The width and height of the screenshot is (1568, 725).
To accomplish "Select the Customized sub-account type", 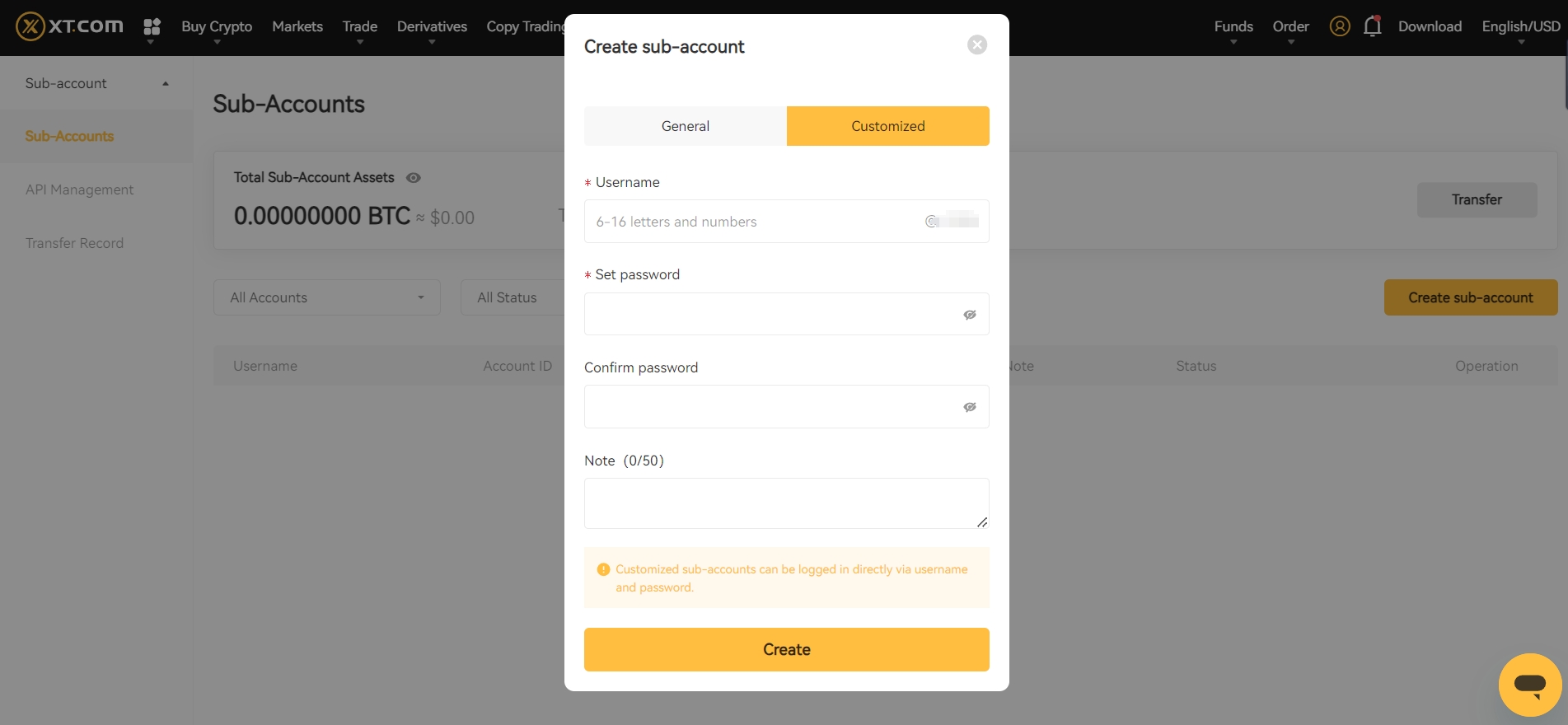I will (887, 125).
